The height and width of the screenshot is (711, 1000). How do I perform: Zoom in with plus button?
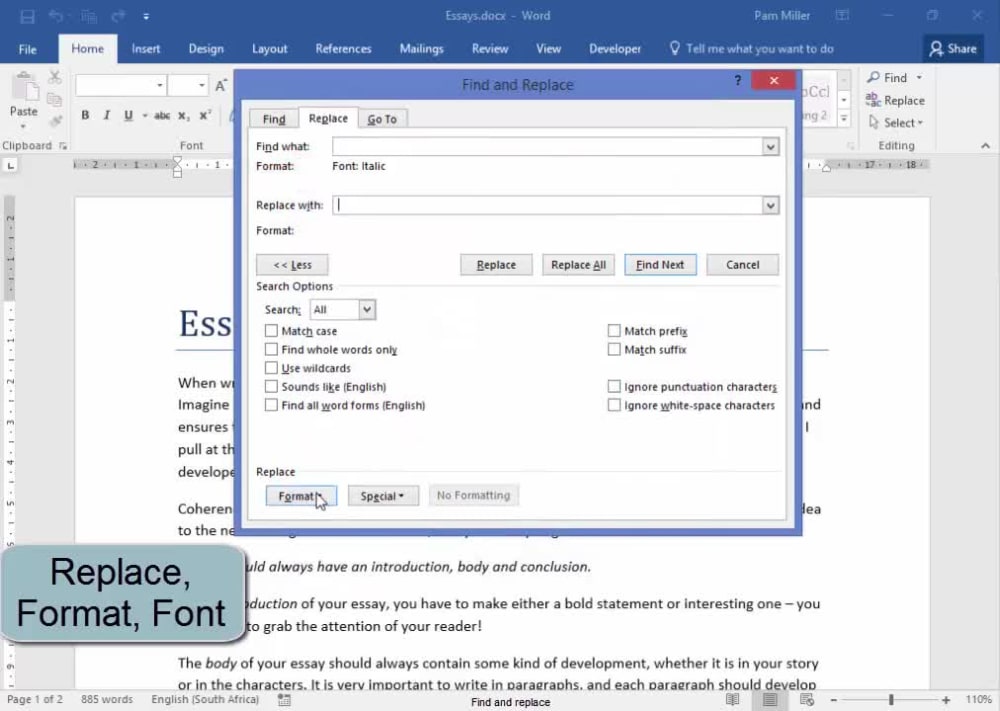click(x=946, y=700)
